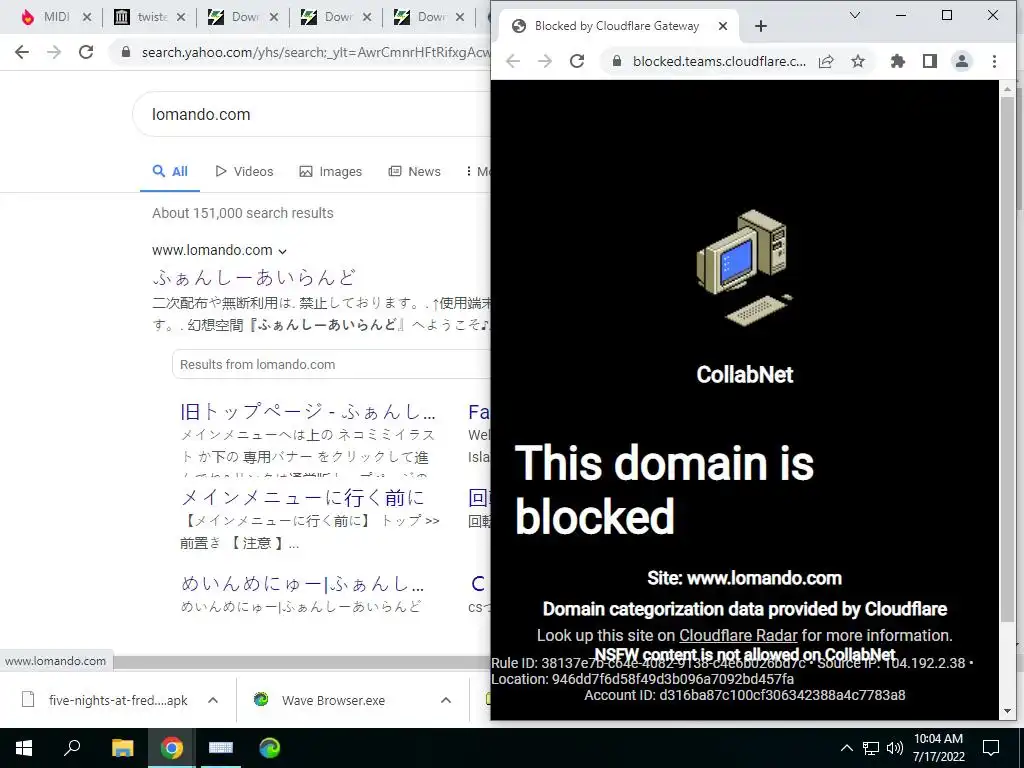Image resolution: width=1024 pixels, height=768 pixels.
Task: Select the News search filter
Action: click(415, 172)
